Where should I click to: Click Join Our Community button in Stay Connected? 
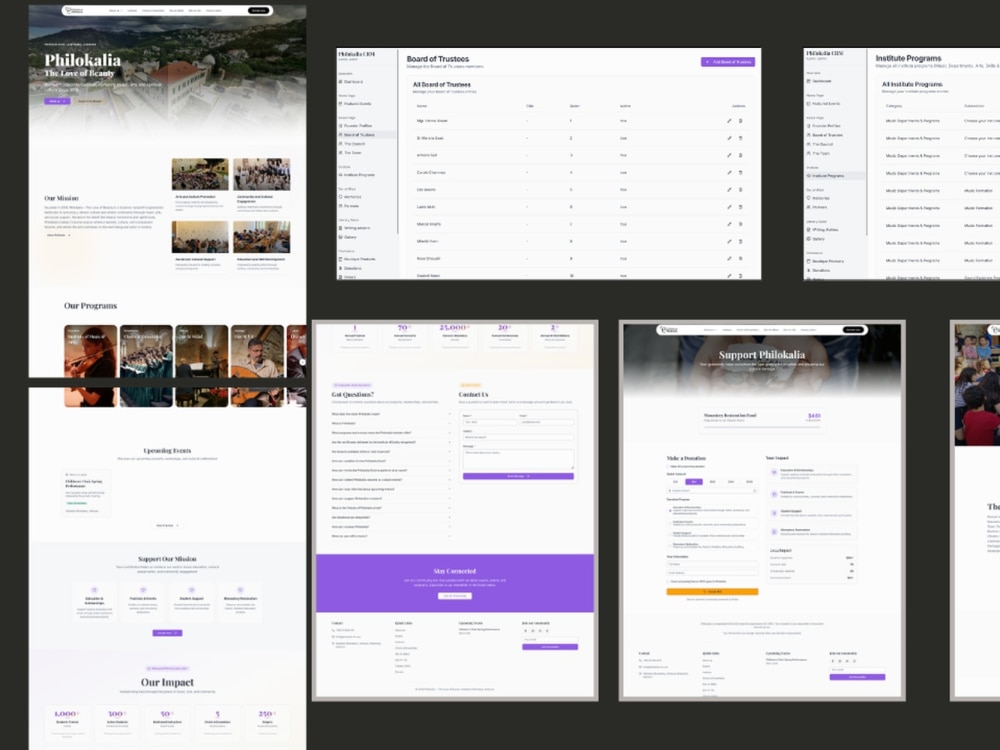(455, 596)
